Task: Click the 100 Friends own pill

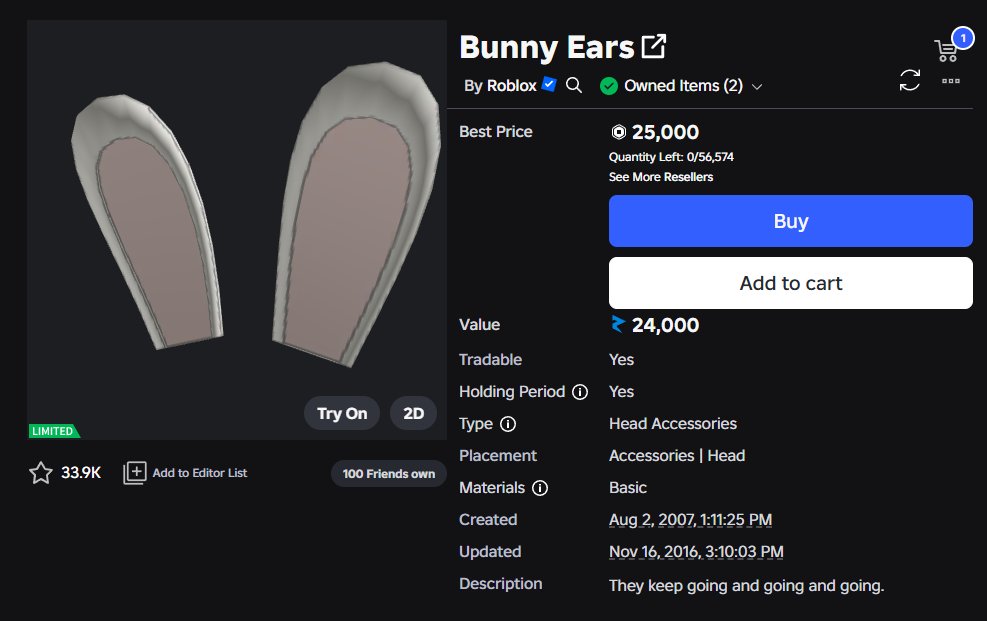Action: (x=388, y=474)
